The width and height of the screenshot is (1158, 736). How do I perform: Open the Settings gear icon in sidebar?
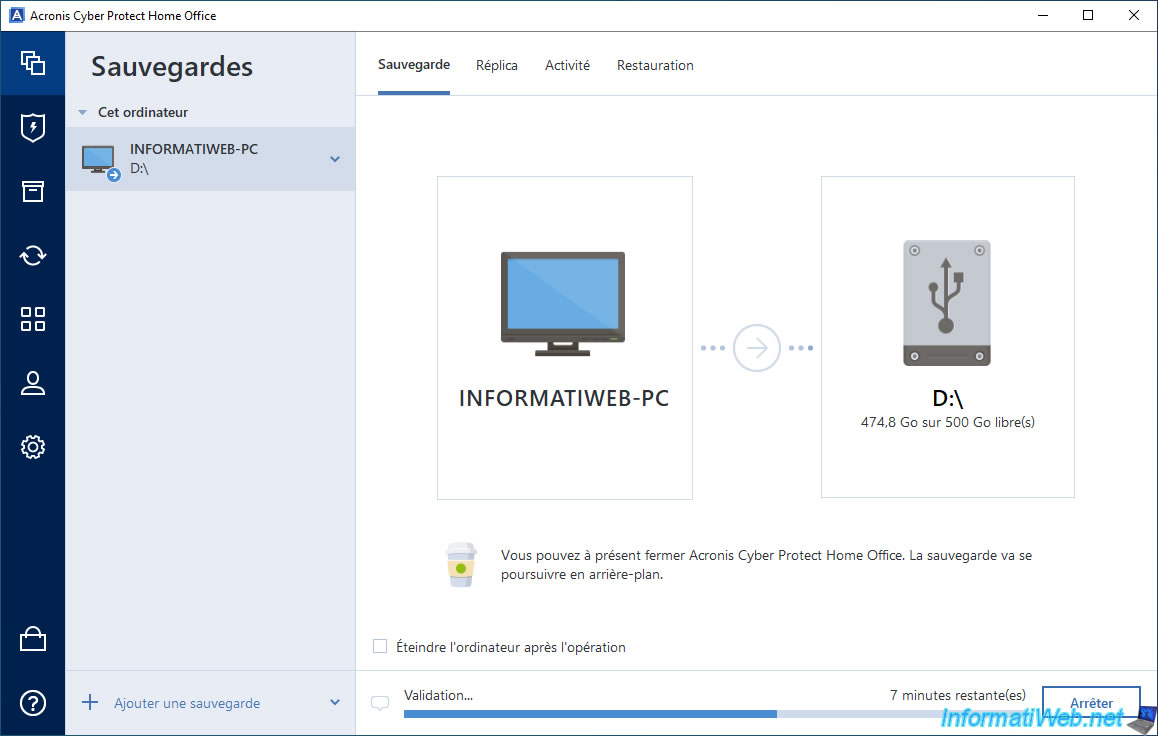pyautogui.click(x=32, y=447)
